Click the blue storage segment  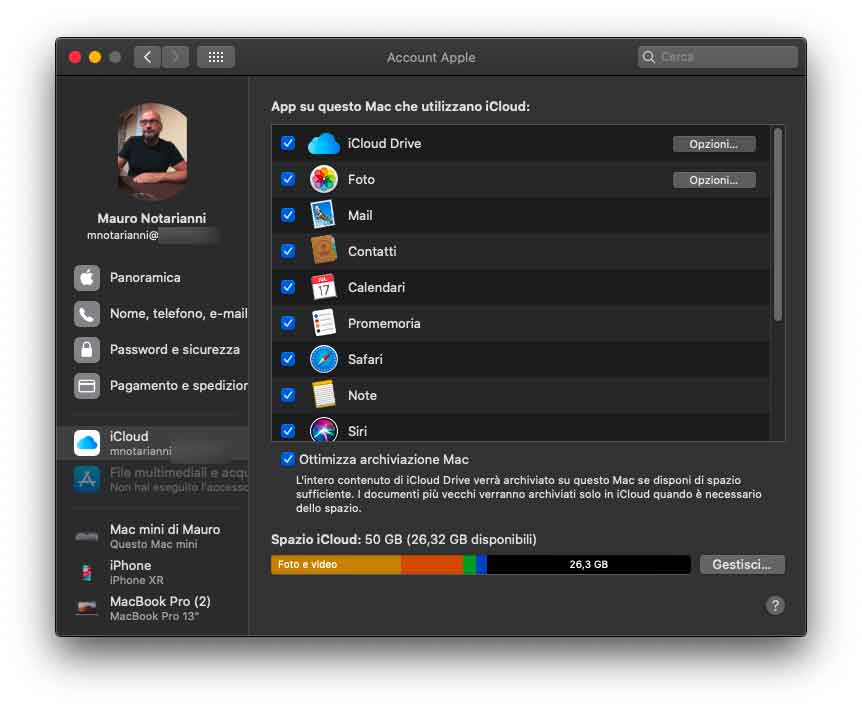482,564
